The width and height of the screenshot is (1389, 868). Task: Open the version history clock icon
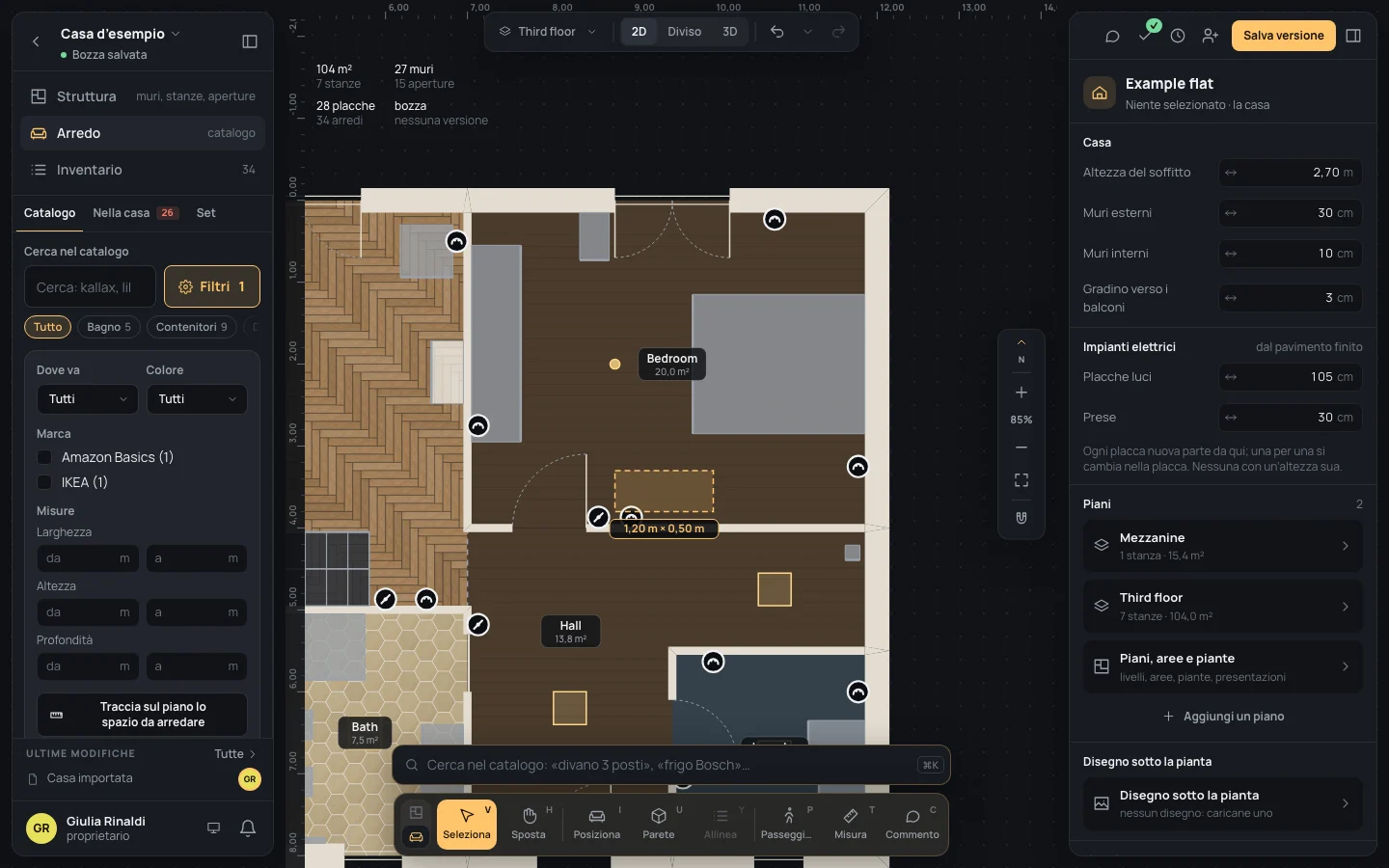coord(1178,36)
